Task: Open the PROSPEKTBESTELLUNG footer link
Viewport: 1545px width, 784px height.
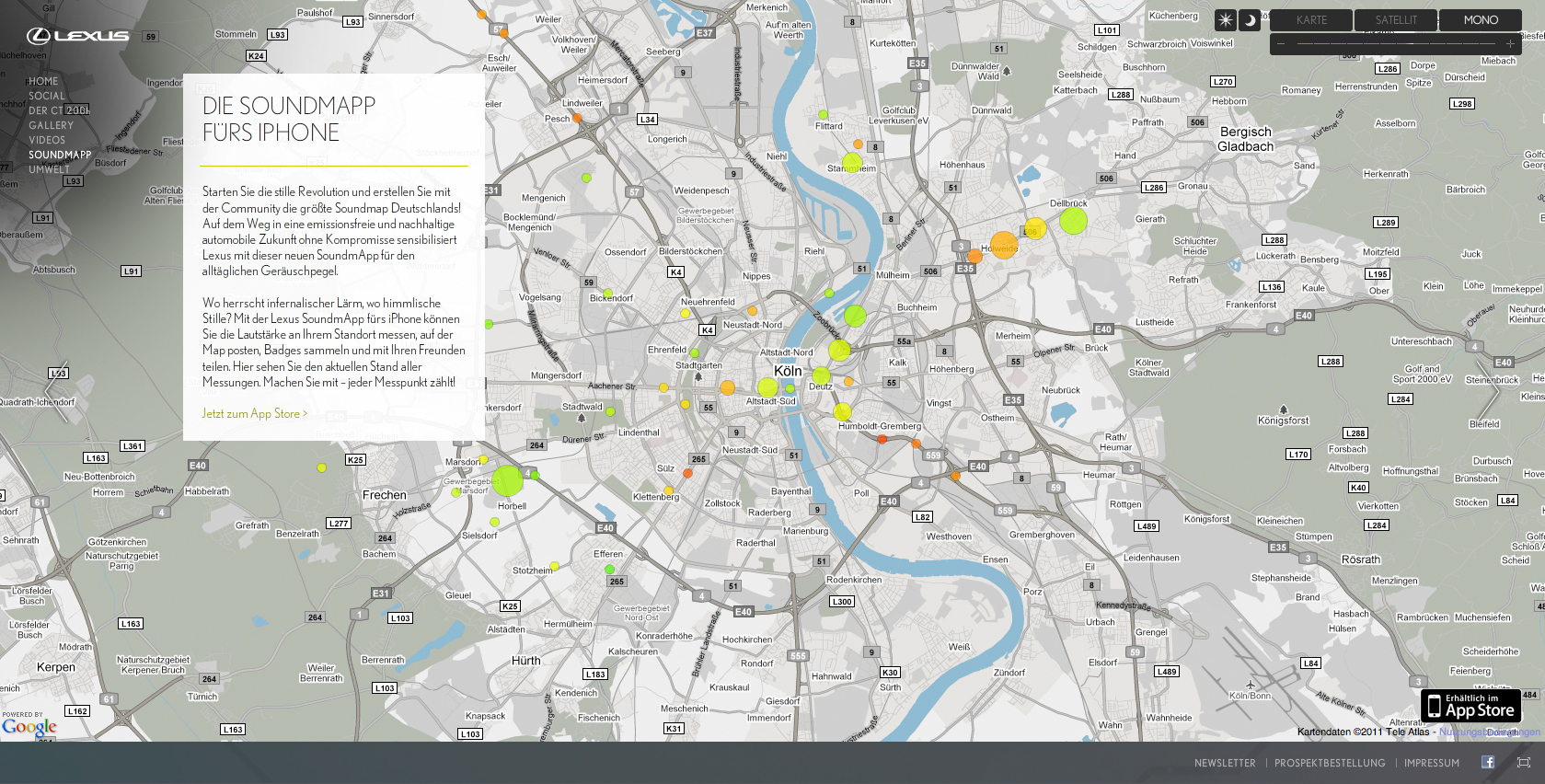Action: coord(1330,763)
